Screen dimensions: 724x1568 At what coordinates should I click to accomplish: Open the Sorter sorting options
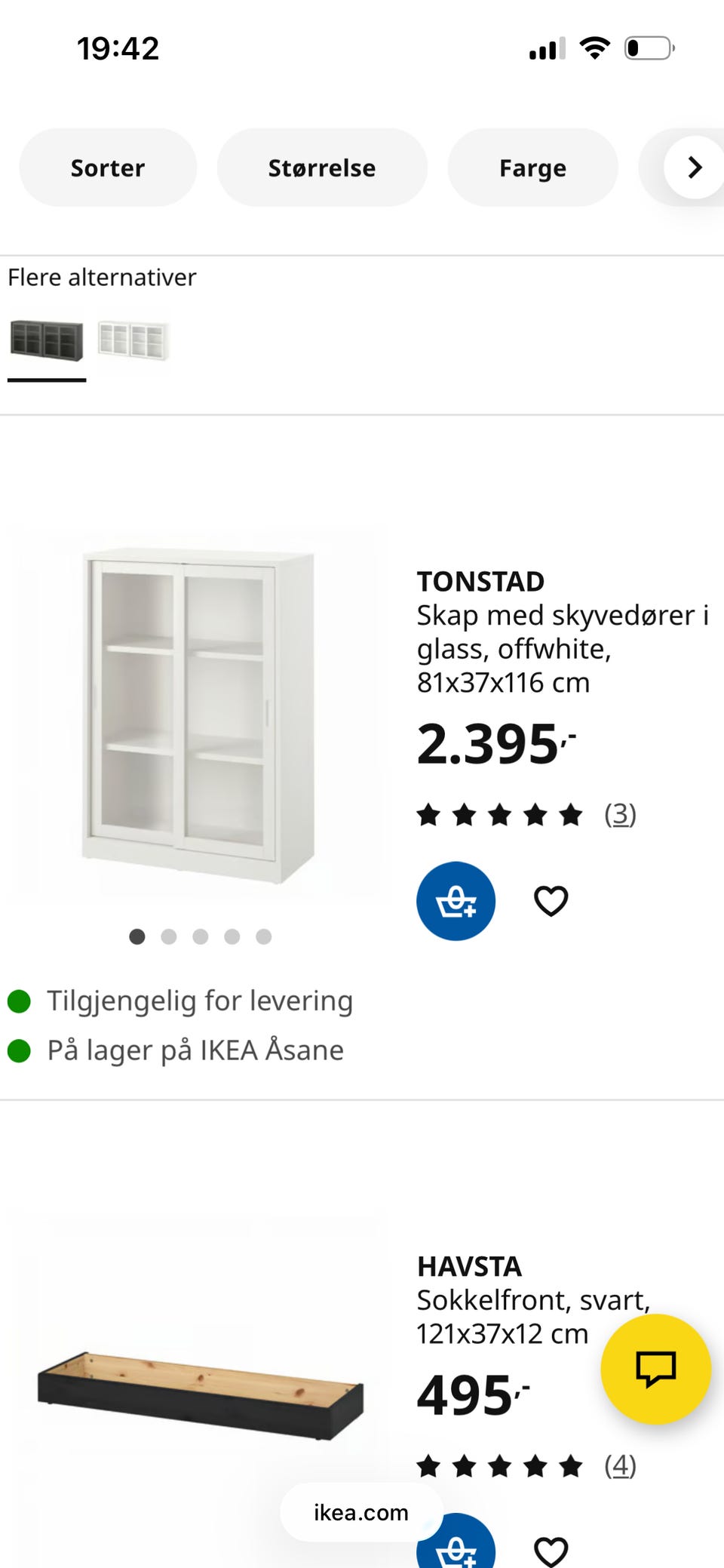tap(108, 168)
